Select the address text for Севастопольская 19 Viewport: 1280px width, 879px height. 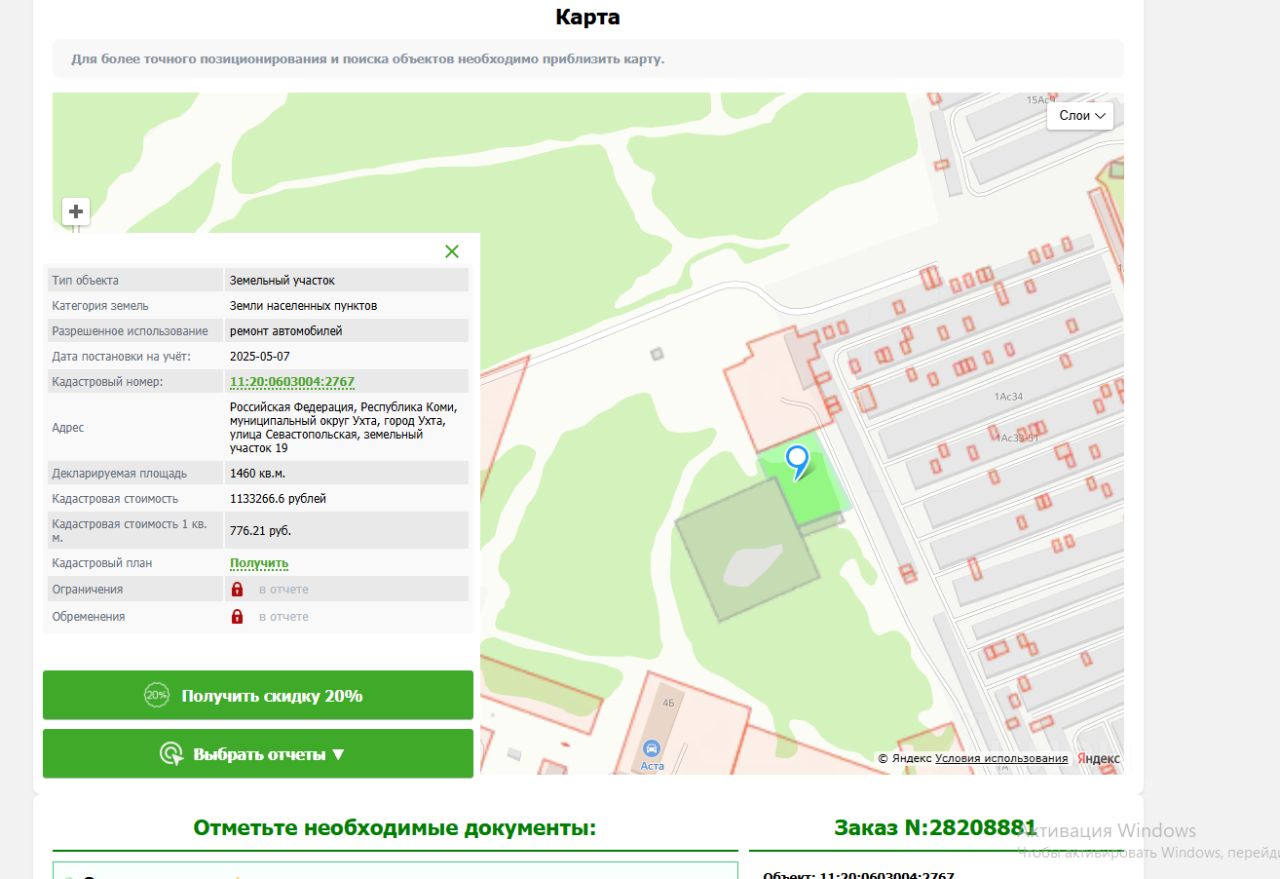click(x=343, y=428)
